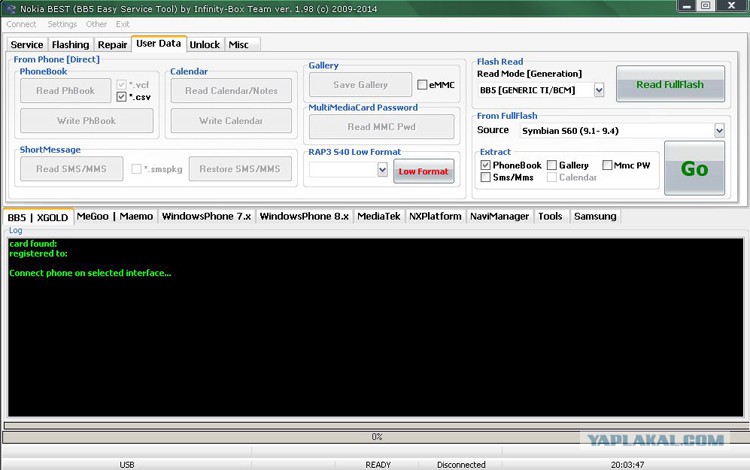Viewport: 750px width, 470px height.
Task: Toggle the *.smspkg checkbox
Action: pos(136,169)
